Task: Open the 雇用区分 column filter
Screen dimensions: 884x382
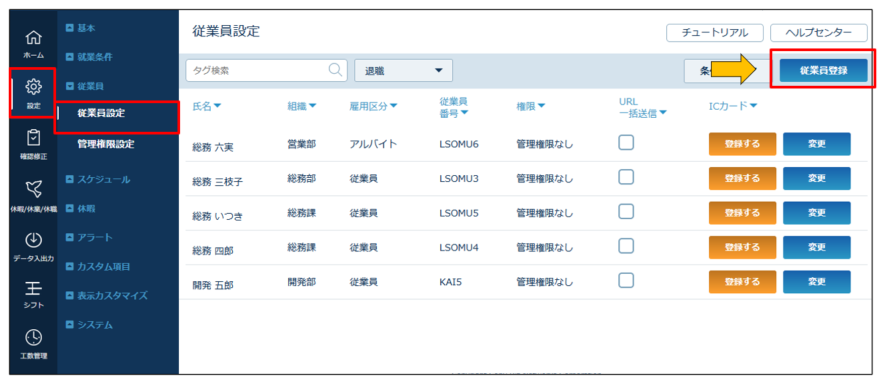Action: [x=373, y=106]
